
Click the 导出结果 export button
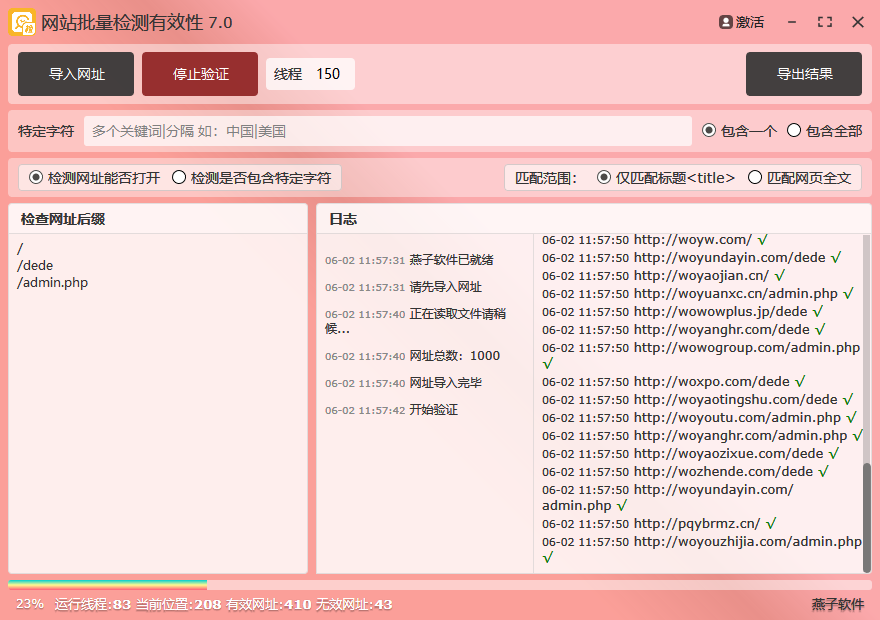point(804,74)
